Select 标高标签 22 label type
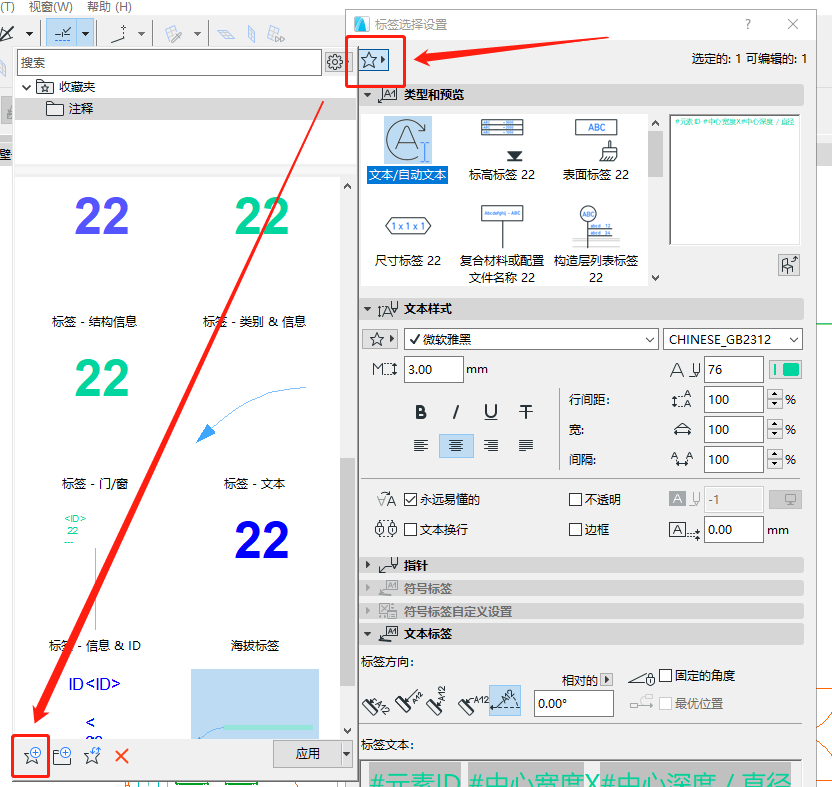 [x=502, y=150]
